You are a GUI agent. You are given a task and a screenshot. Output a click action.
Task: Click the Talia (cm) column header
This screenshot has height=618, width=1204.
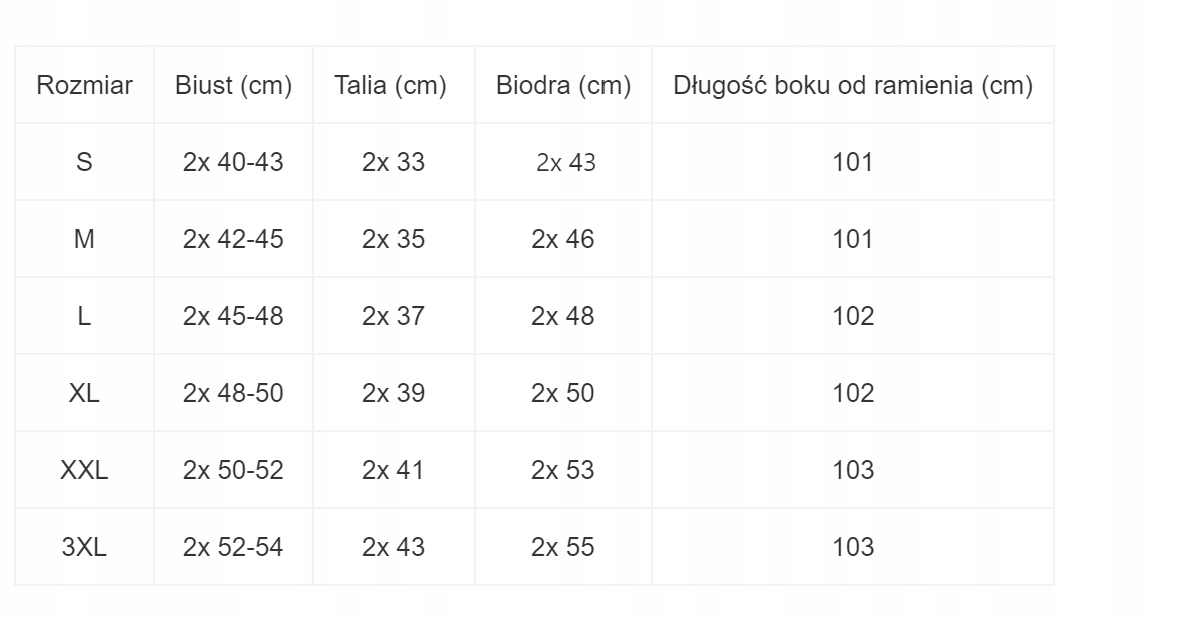[x=393, y=86]
